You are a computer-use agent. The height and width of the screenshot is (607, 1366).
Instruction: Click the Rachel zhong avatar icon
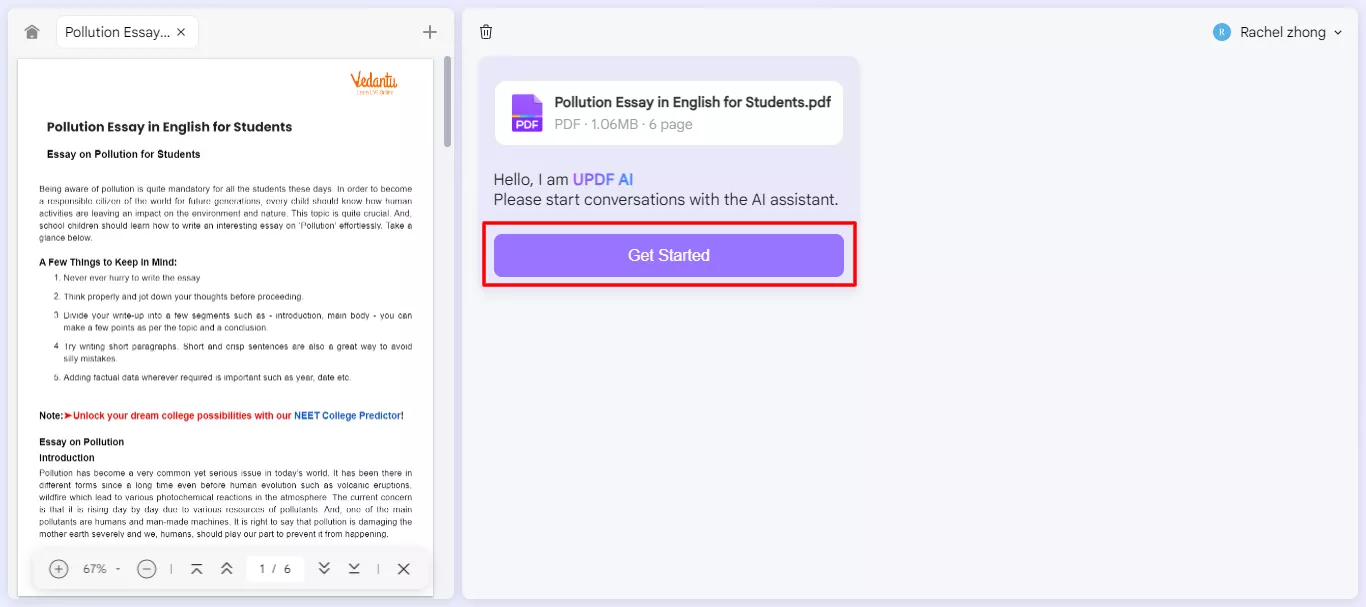pyautogui.click(x=1221, y=32)
